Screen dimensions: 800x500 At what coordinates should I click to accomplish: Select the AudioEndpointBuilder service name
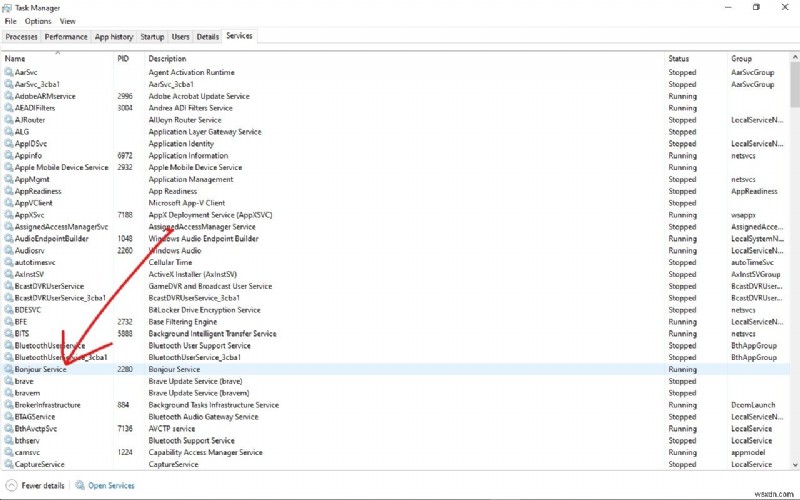(x=52, y=239)
